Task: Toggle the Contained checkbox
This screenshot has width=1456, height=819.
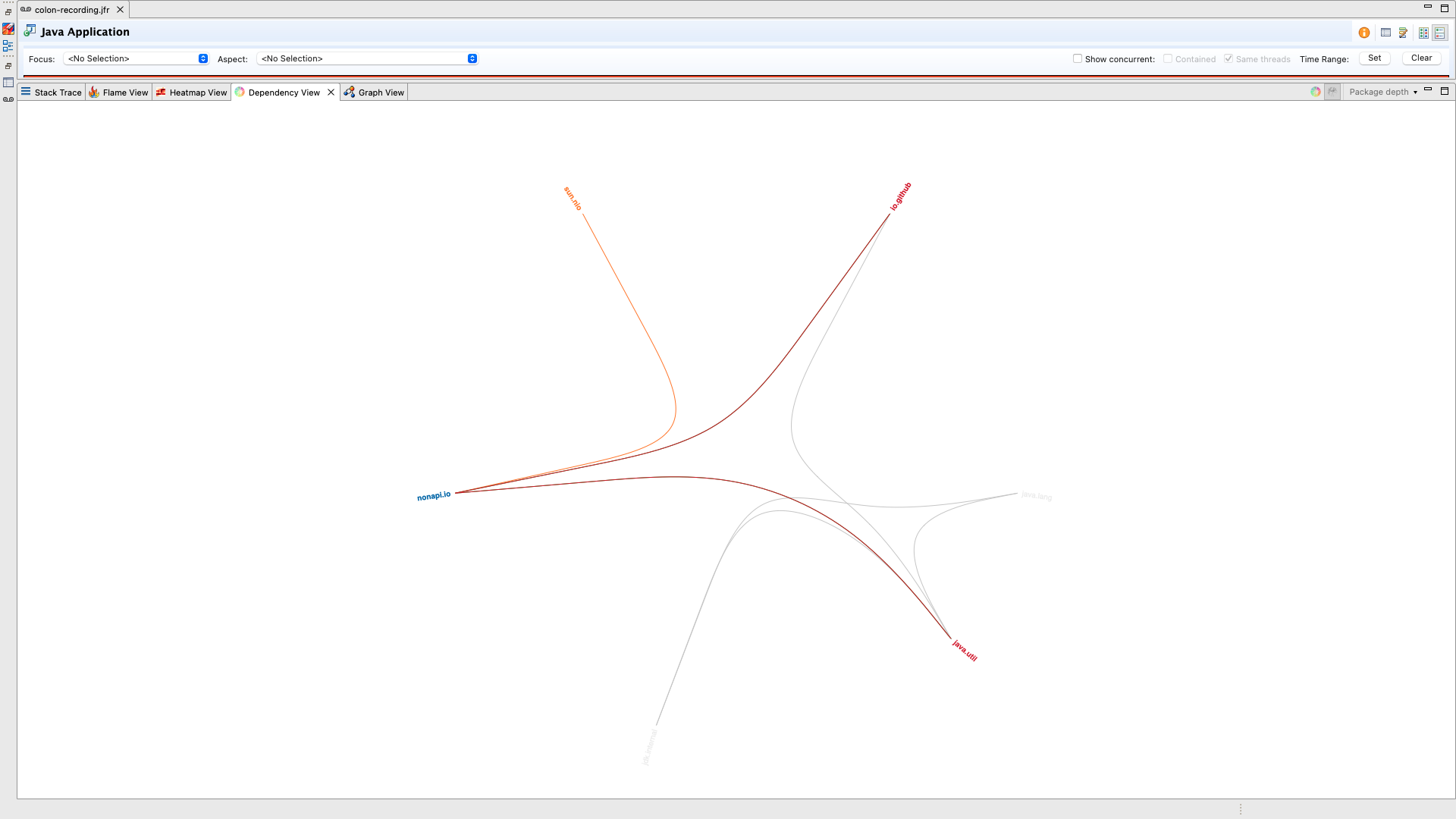Action: (x=1168, y=58)
